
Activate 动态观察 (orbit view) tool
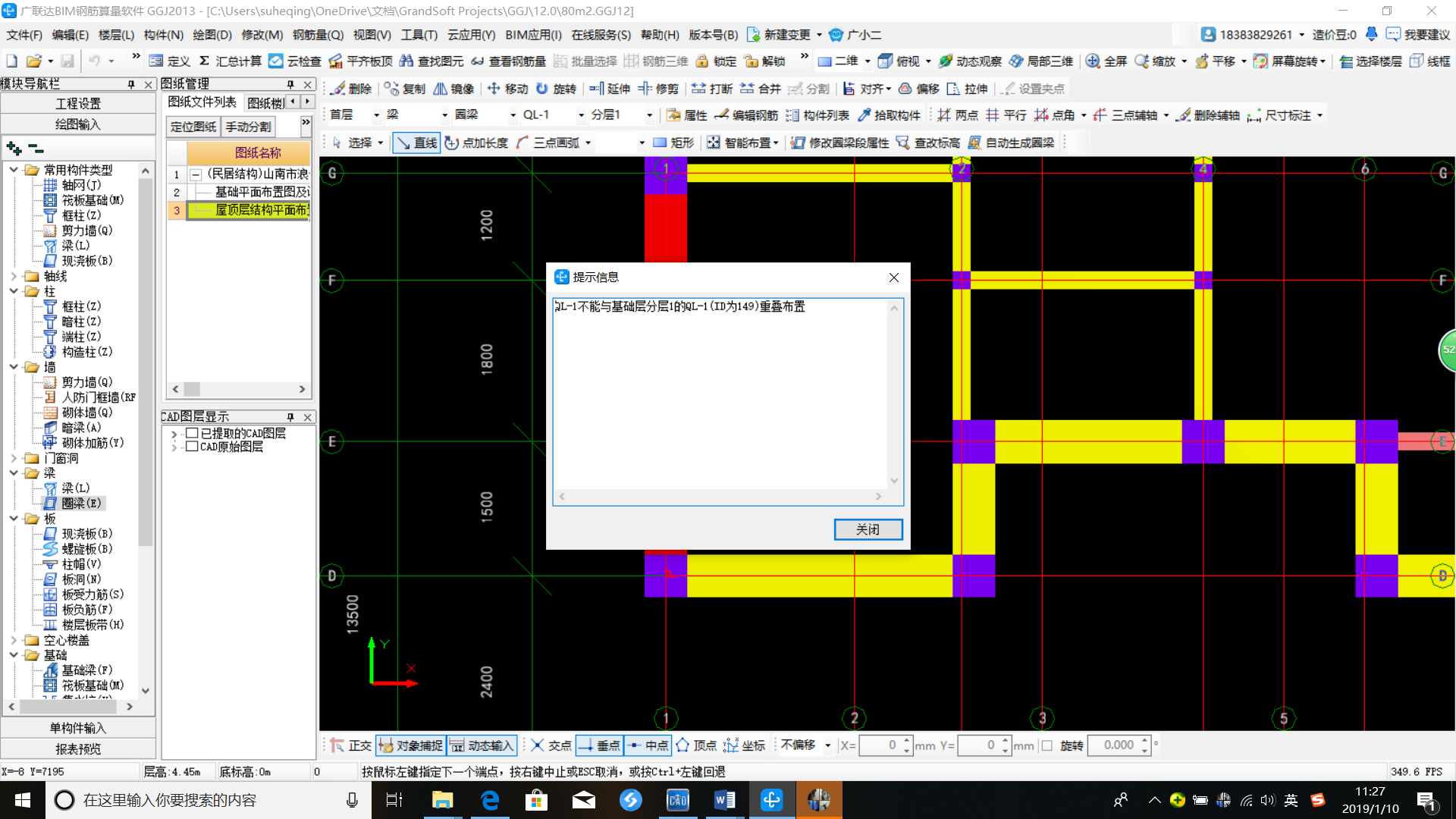970,61
